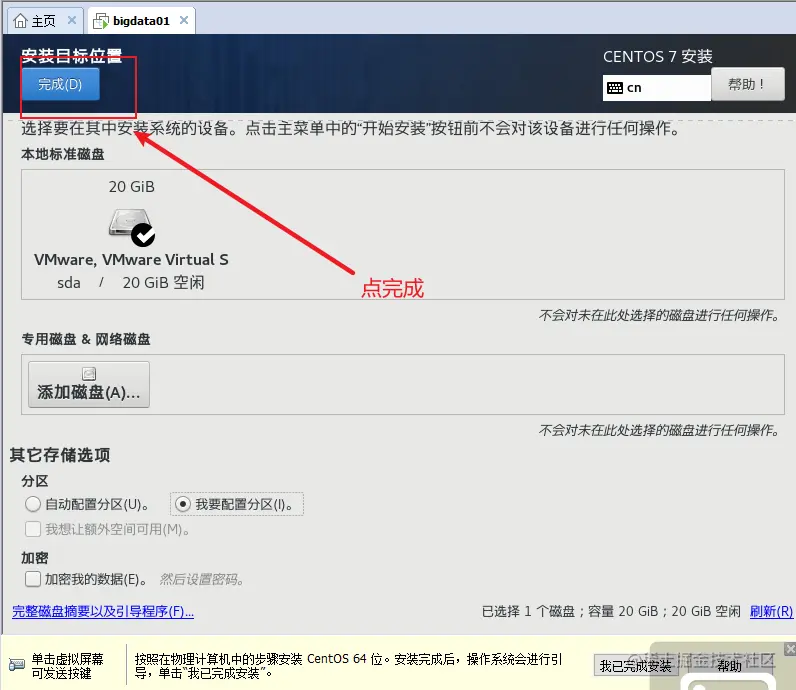Click the 刷新(R) refresh link

tap(771, 611)
